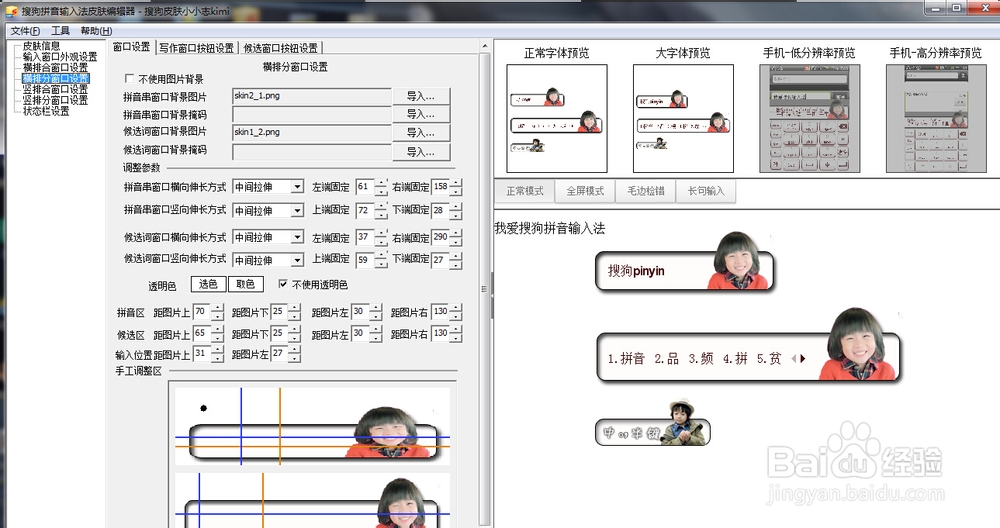
Task: Select the 毛边检错 preview tab
Action: [x=645, y=191]
